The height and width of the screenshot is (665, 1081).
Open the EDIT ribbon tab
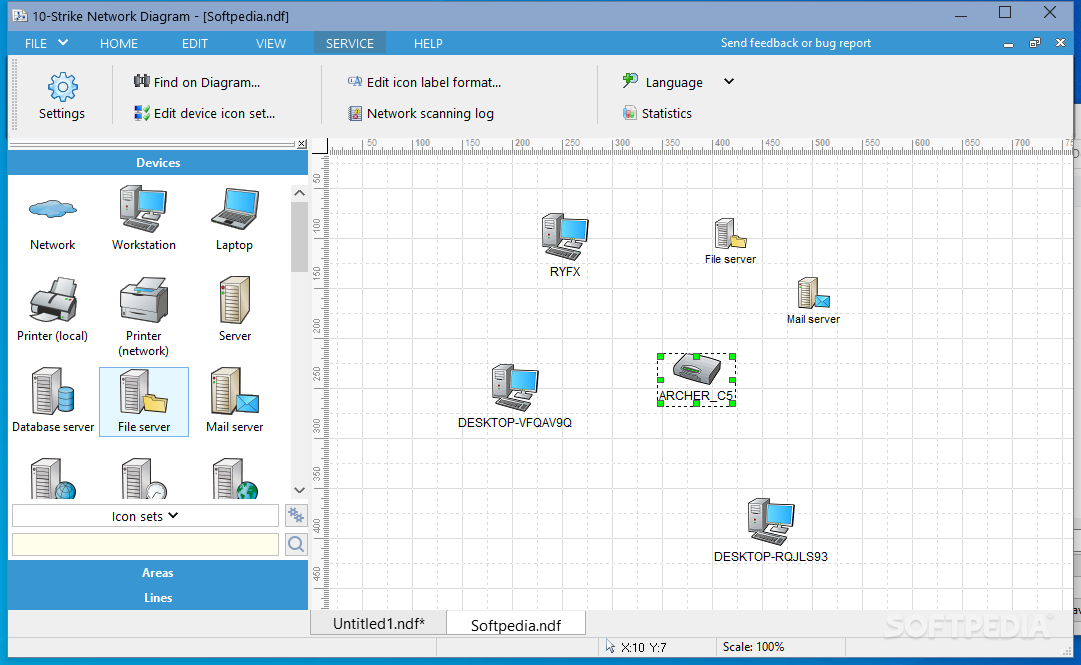coord(194,43)
